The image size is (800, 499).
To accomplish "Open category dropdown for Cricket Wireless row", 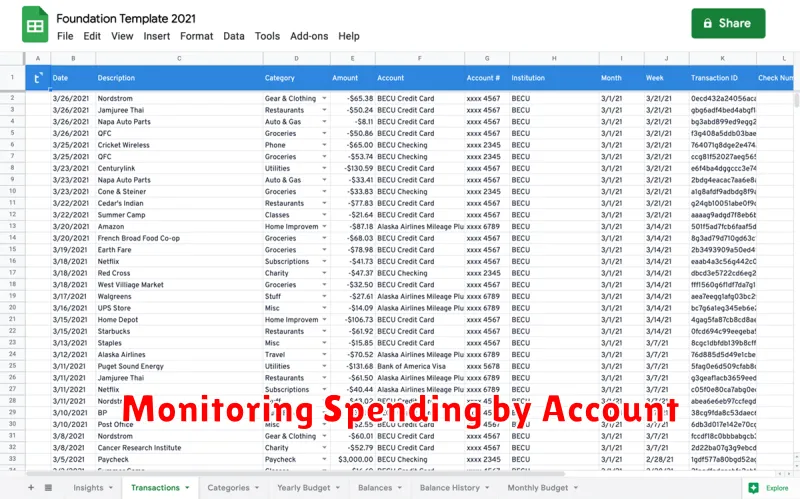I will tap(324, 145).
